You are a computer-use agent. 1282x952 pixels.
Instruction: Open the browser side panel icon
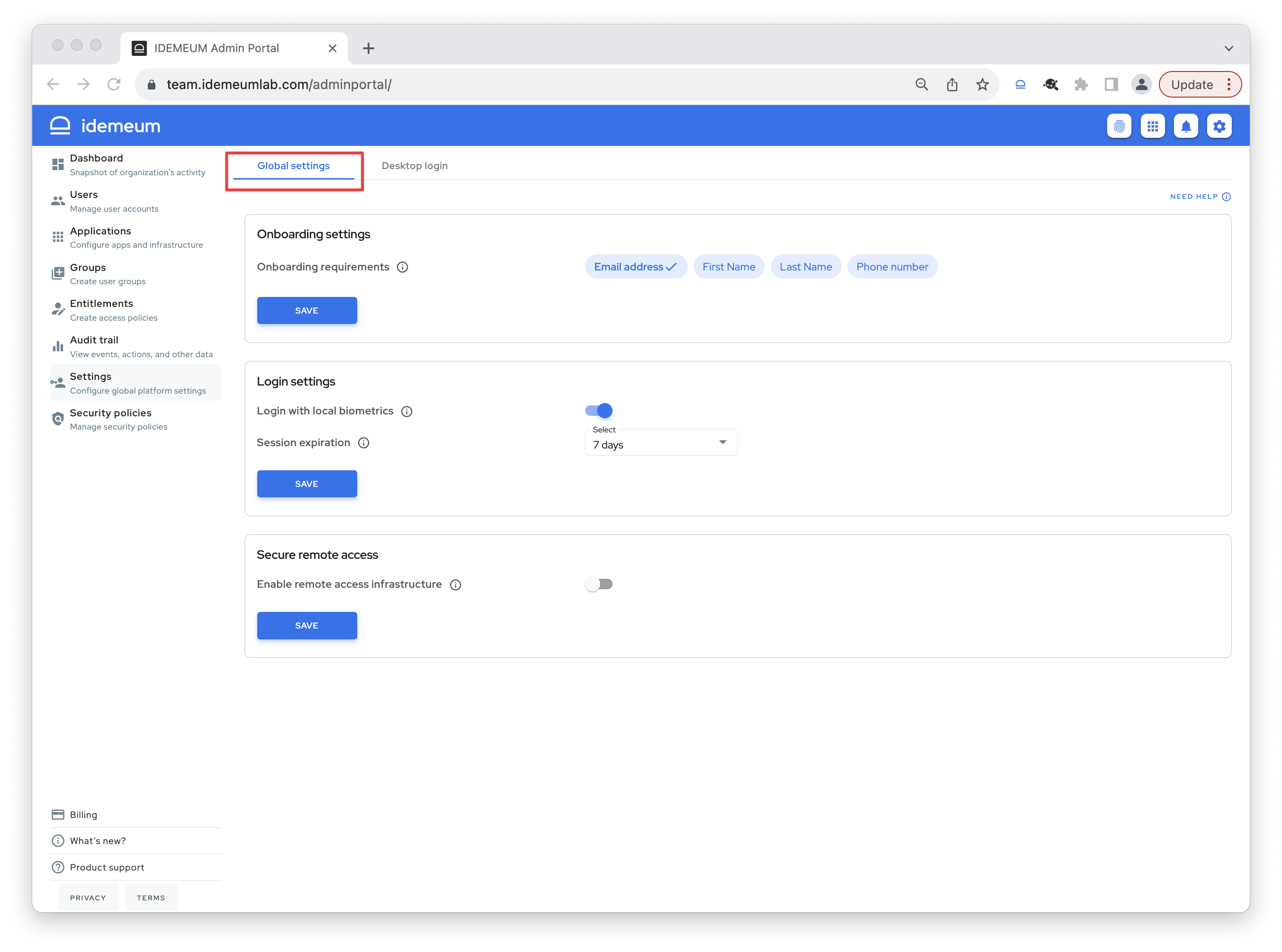click(1111, 85)
